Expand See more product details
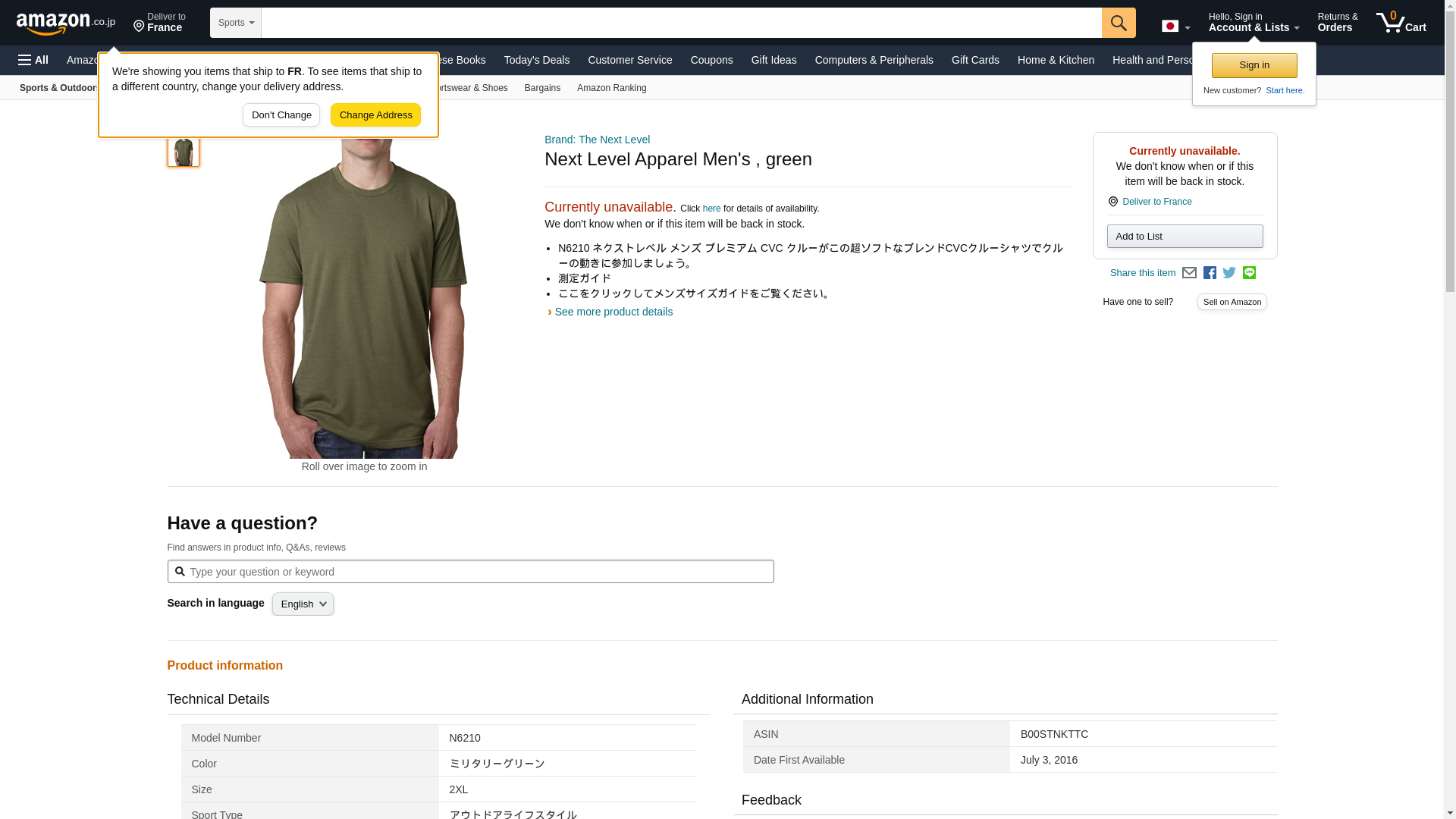Image resolution: width=1456 pixels, height=819 pixels. point(613,312)
